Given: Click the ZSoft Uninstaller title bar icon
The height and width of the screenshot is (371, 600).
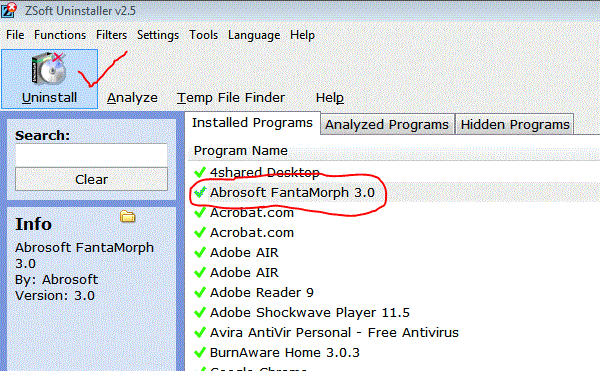Looking at the screenshot, I should (x=8, y=10).
